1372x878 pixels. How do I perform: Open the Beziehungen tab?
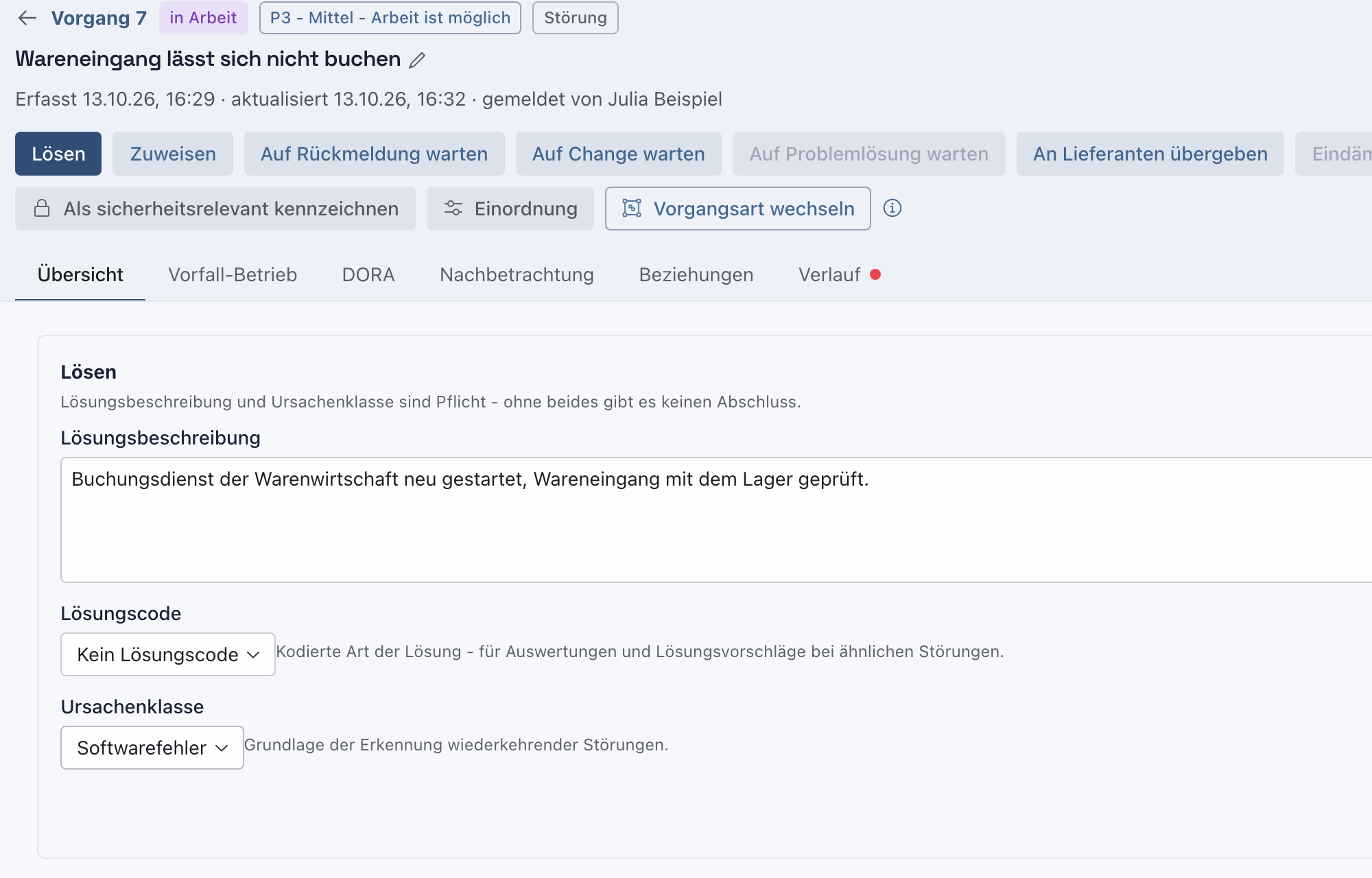pos(696,274)
